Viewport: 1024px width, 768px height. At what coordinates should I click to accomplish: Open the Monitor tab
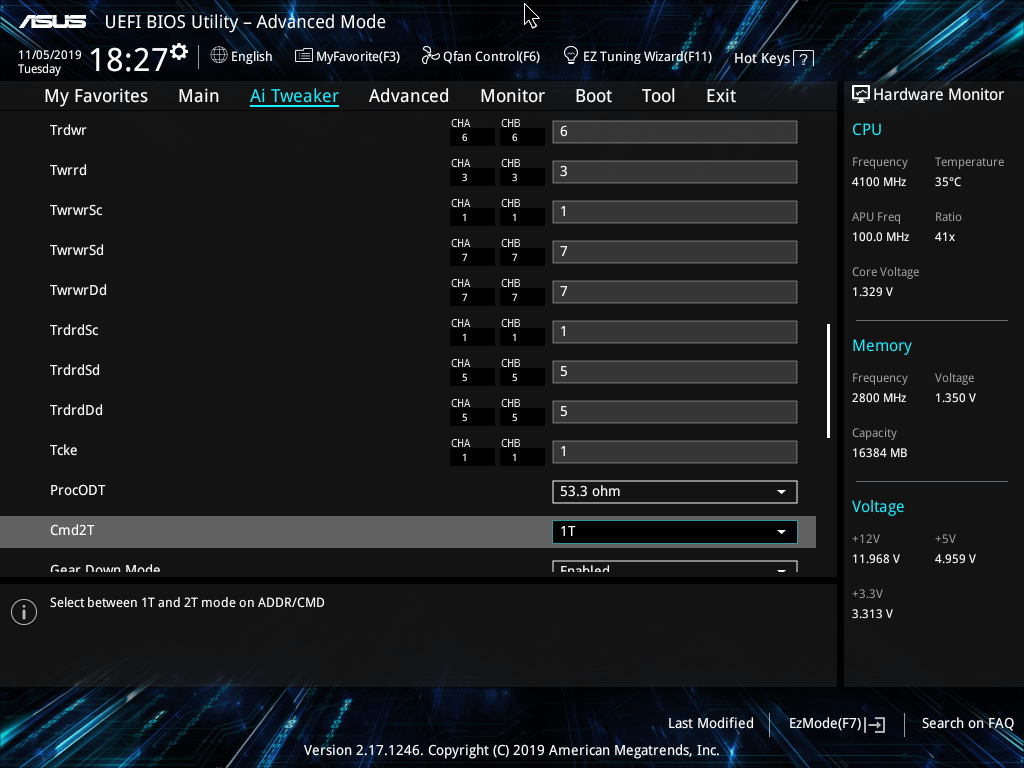(513, 96)
